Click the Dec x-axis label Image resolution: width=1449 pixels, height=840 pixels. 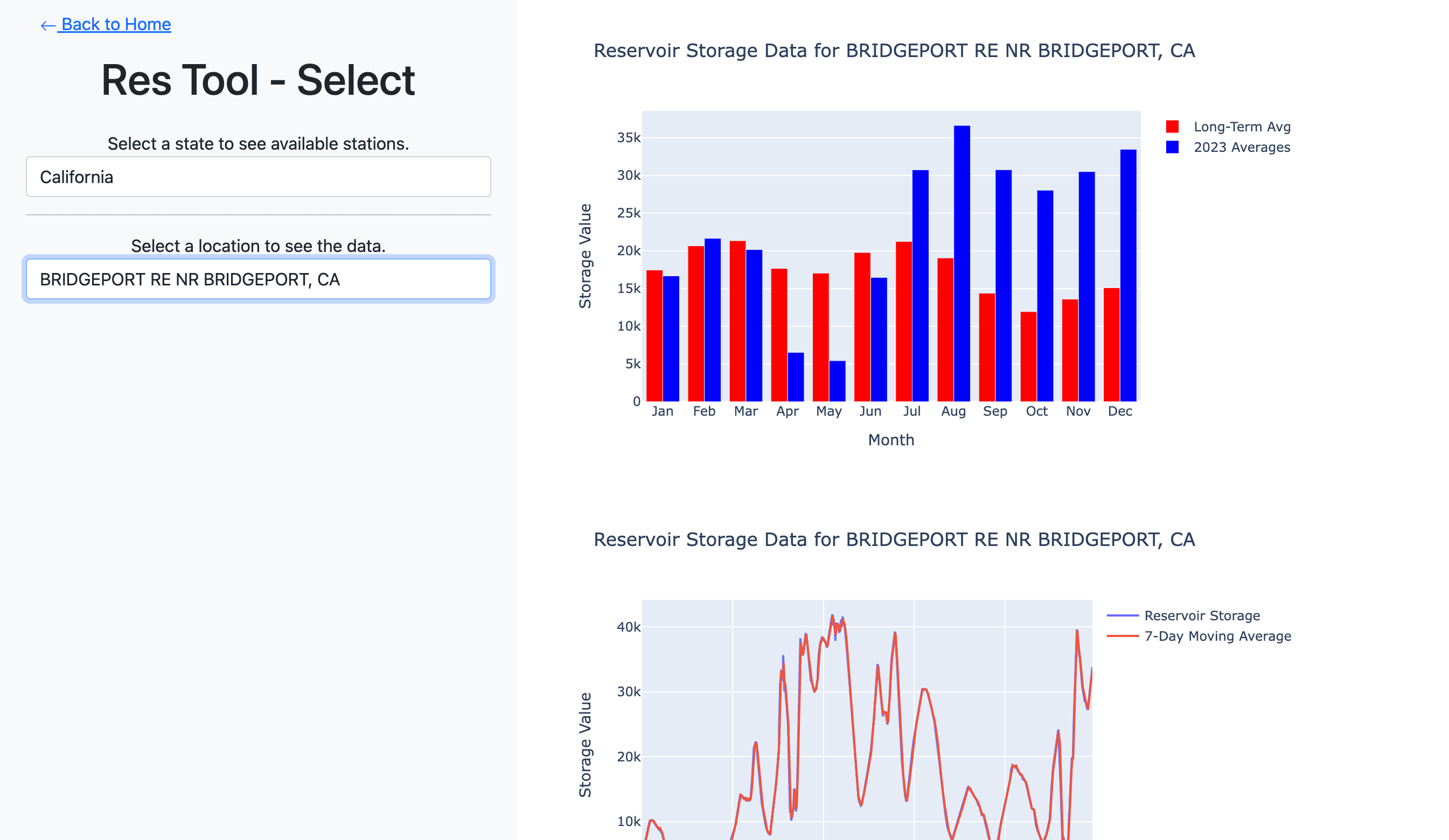(x=1120, y=411)
